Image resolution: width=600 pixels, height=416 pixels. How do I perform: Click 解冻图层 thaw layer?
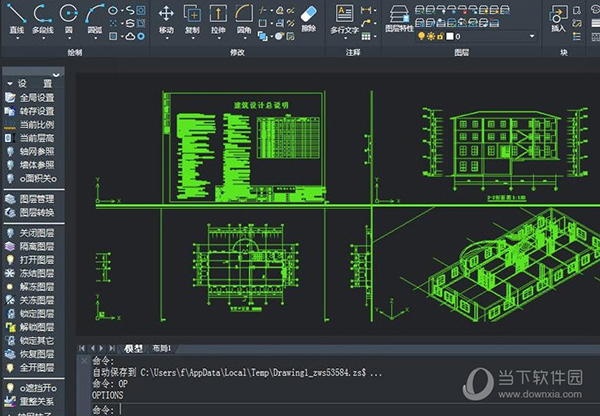pos(30,287)
